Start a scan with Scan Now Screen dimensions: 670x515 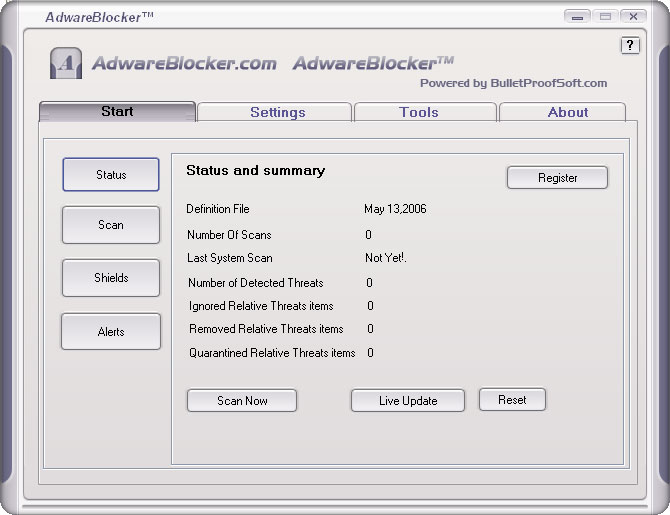coord(242,400)
